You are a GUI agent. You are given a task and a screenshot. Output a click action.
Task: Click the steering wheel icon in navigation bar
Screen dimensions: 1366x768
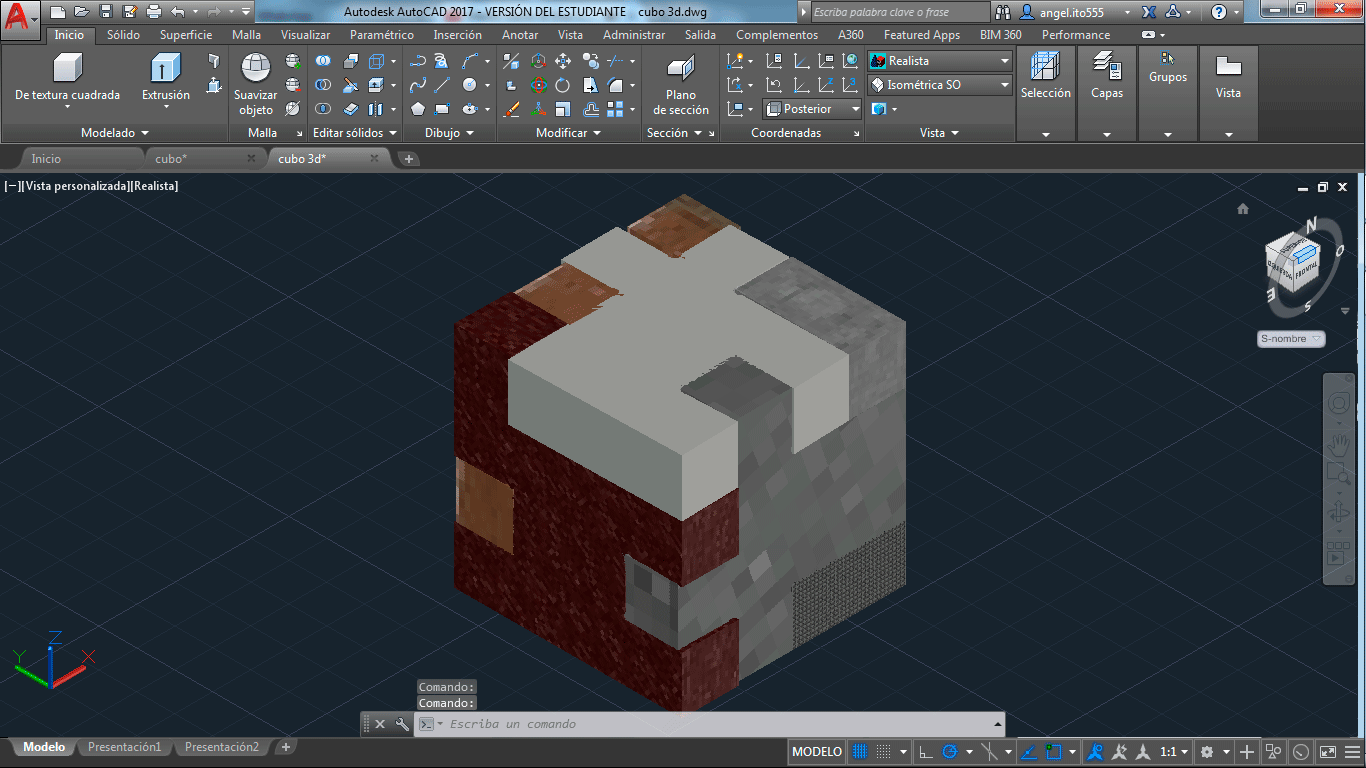(x=1338, y=403)
